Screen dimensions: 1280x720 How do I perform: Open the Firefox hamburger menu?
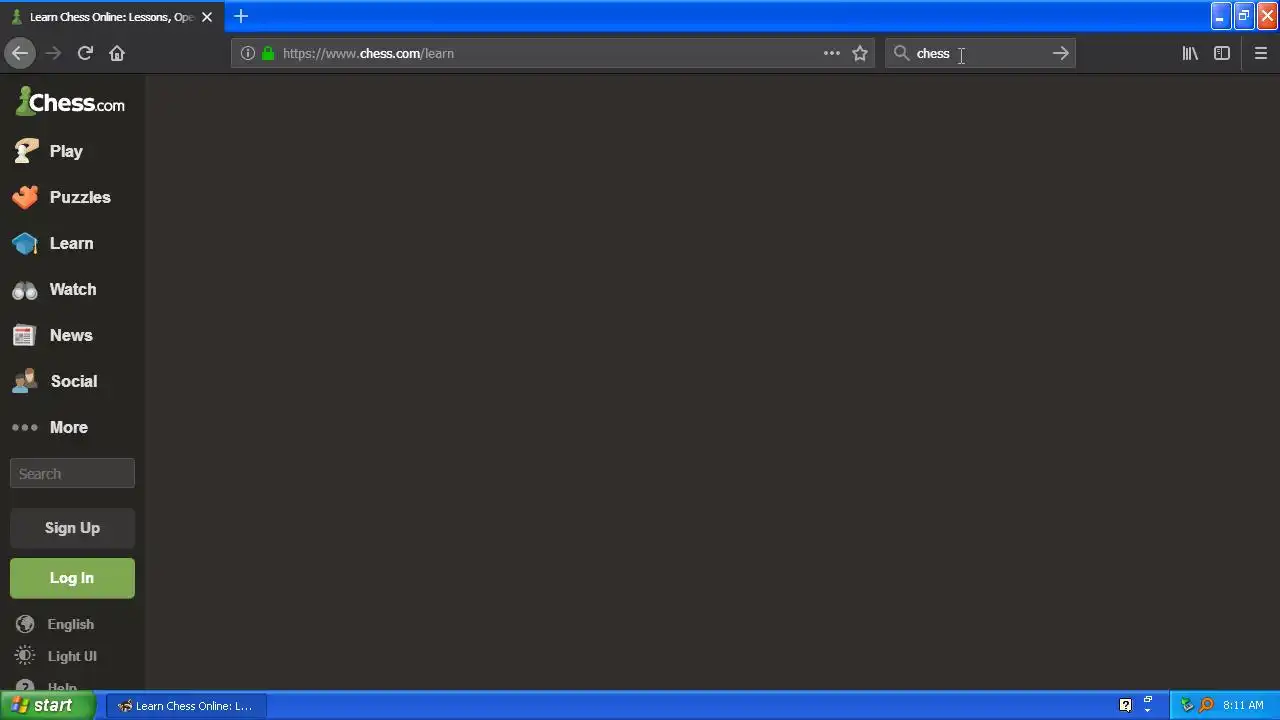click(1261, 53)
